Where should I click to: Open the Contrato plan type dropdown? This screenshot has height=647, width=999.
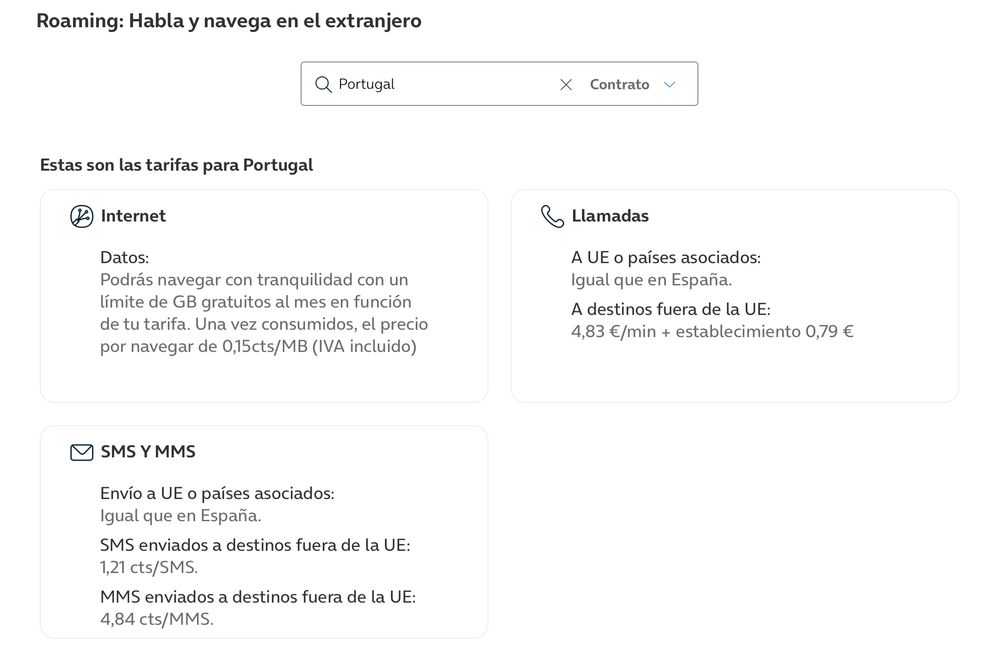620,85
